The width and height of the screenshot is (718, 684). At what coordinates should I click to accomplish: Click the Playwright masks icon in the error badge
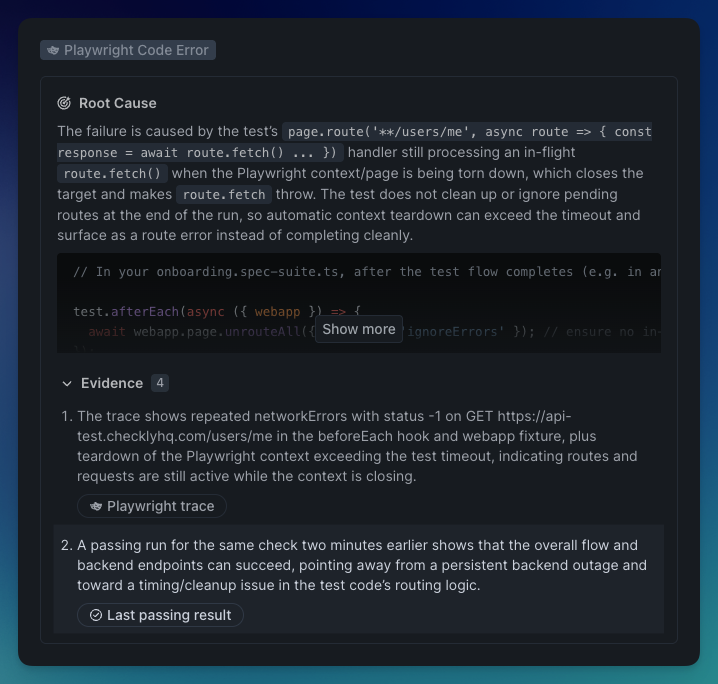click(53, 50)
